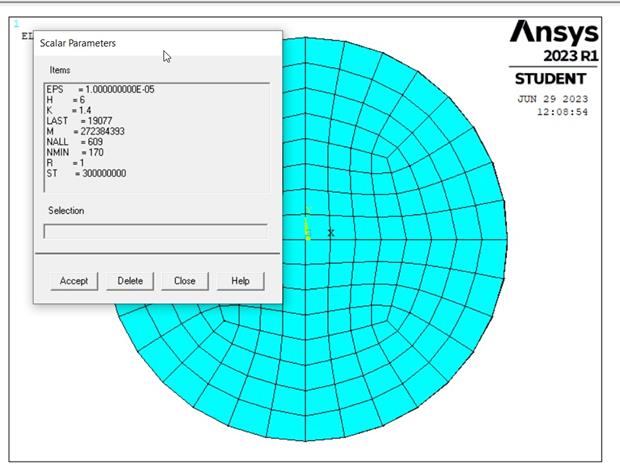Click the Delete button
The image size is (620, 465).
(130, 281)
